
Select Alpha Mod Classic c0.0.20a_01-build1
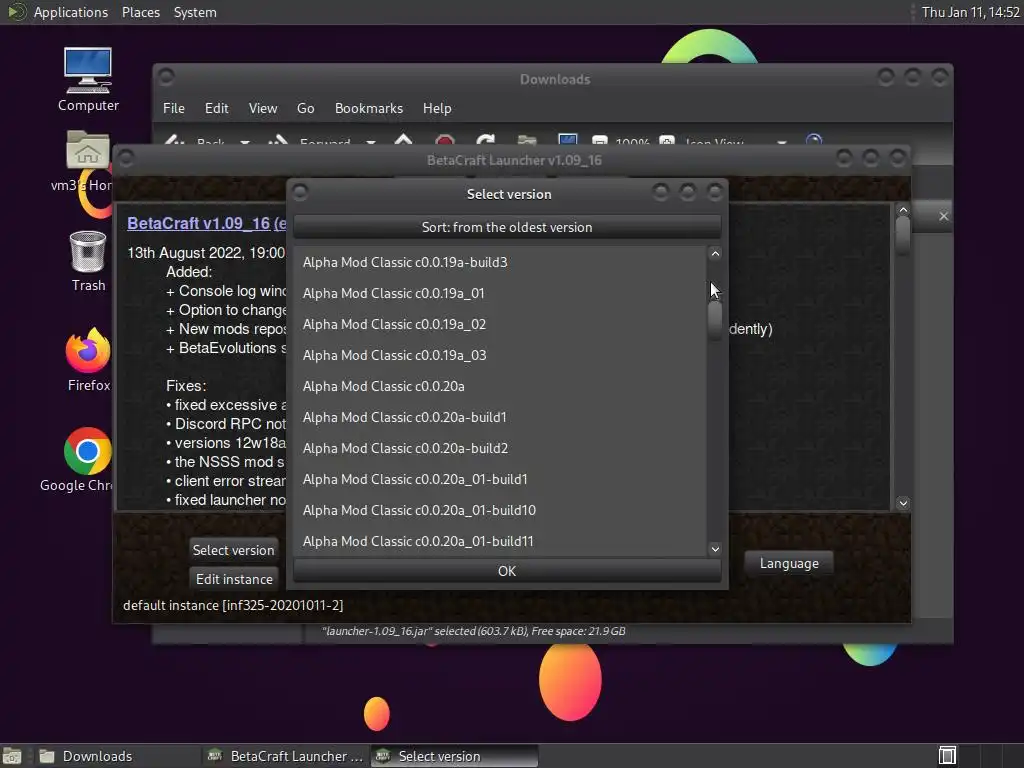[500, 479]
